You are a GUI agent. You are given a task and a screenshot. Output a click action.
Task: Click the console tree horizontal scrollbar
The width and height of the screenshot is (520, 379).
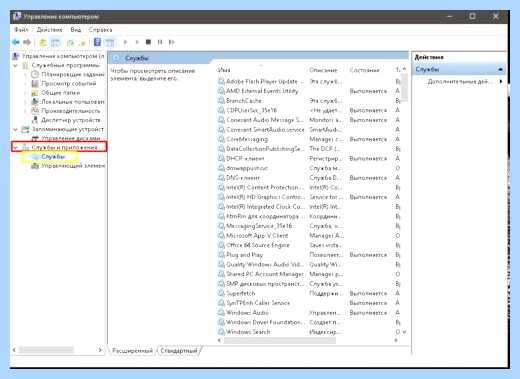[x=46, y=350]
